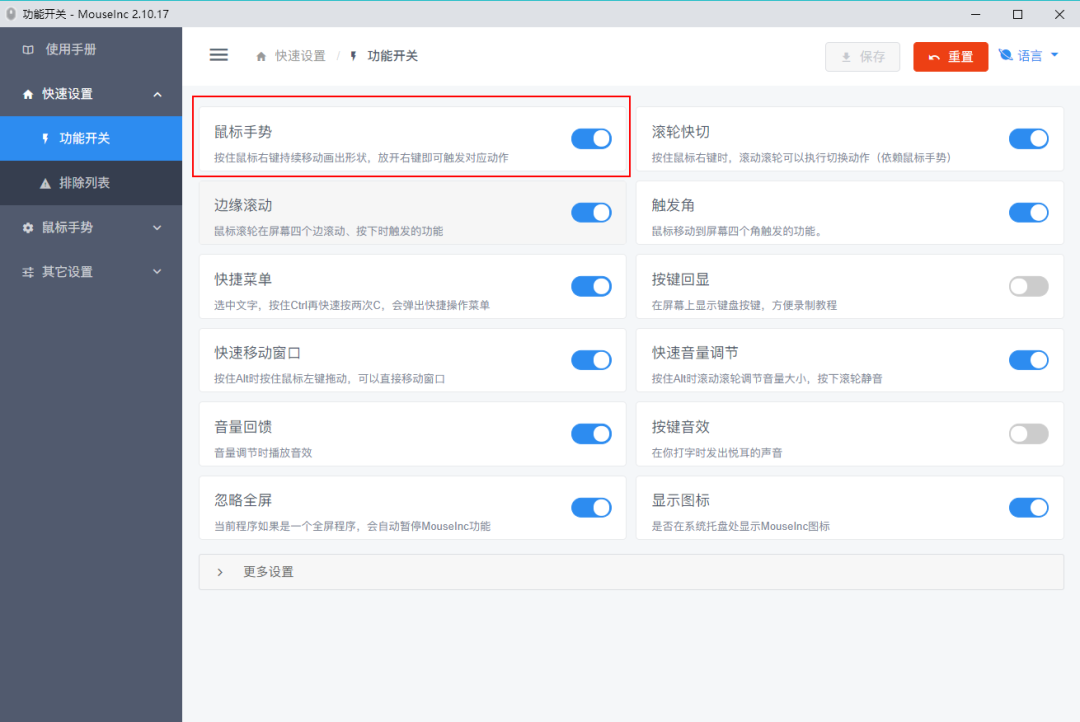Turn off the 触发角 switch
Image resolution: width=1080 pixels, height=722 pixels.
(1028, 212)
